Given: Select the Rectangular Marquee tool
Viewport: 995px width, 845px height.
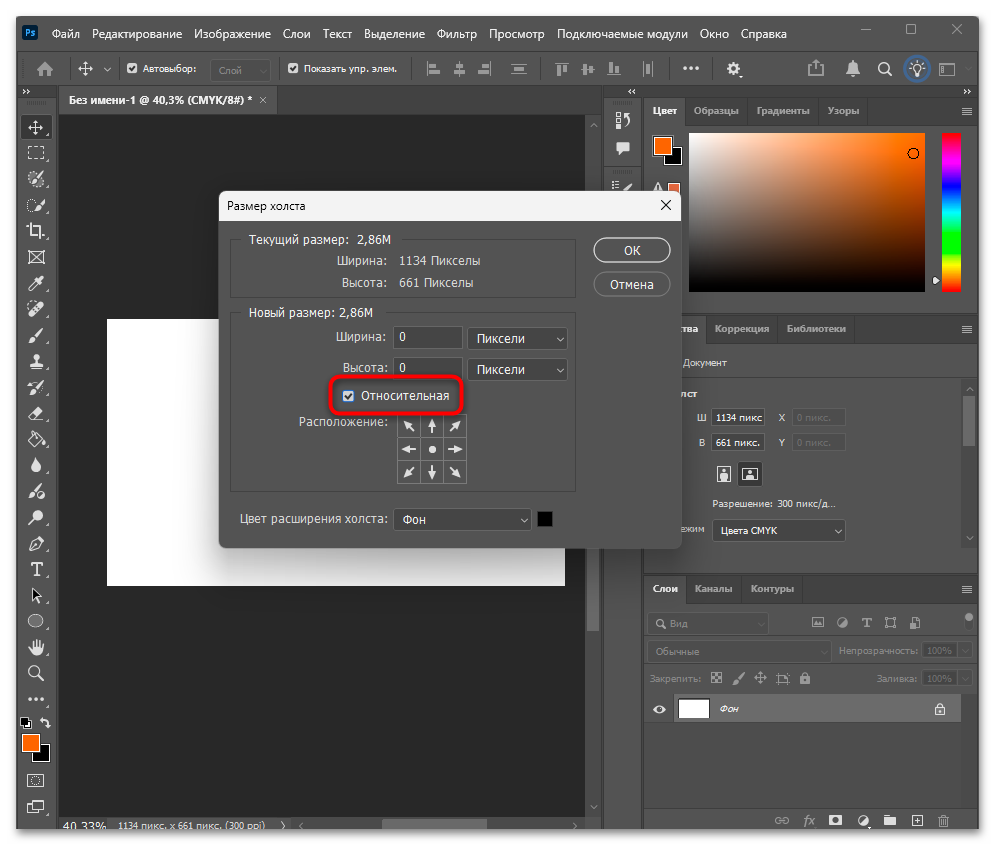Looking at the screenshot, I should click(x=36, y=153).
